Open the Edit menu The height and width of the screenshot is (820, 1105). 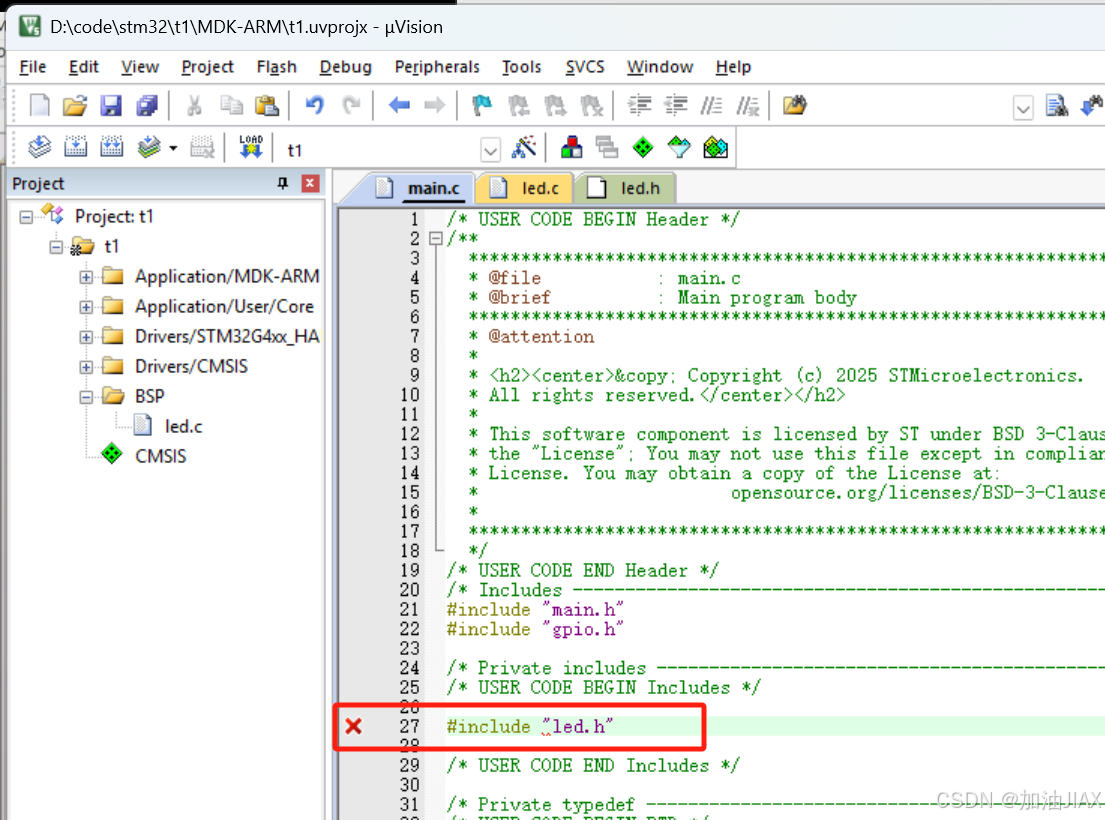(x=83, y=67)
